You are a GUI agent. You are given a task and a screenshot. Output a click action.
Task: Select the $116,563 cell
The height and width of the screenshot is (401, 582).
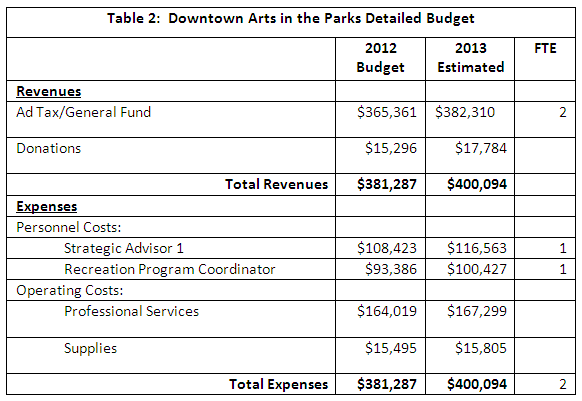coord(477,248)
